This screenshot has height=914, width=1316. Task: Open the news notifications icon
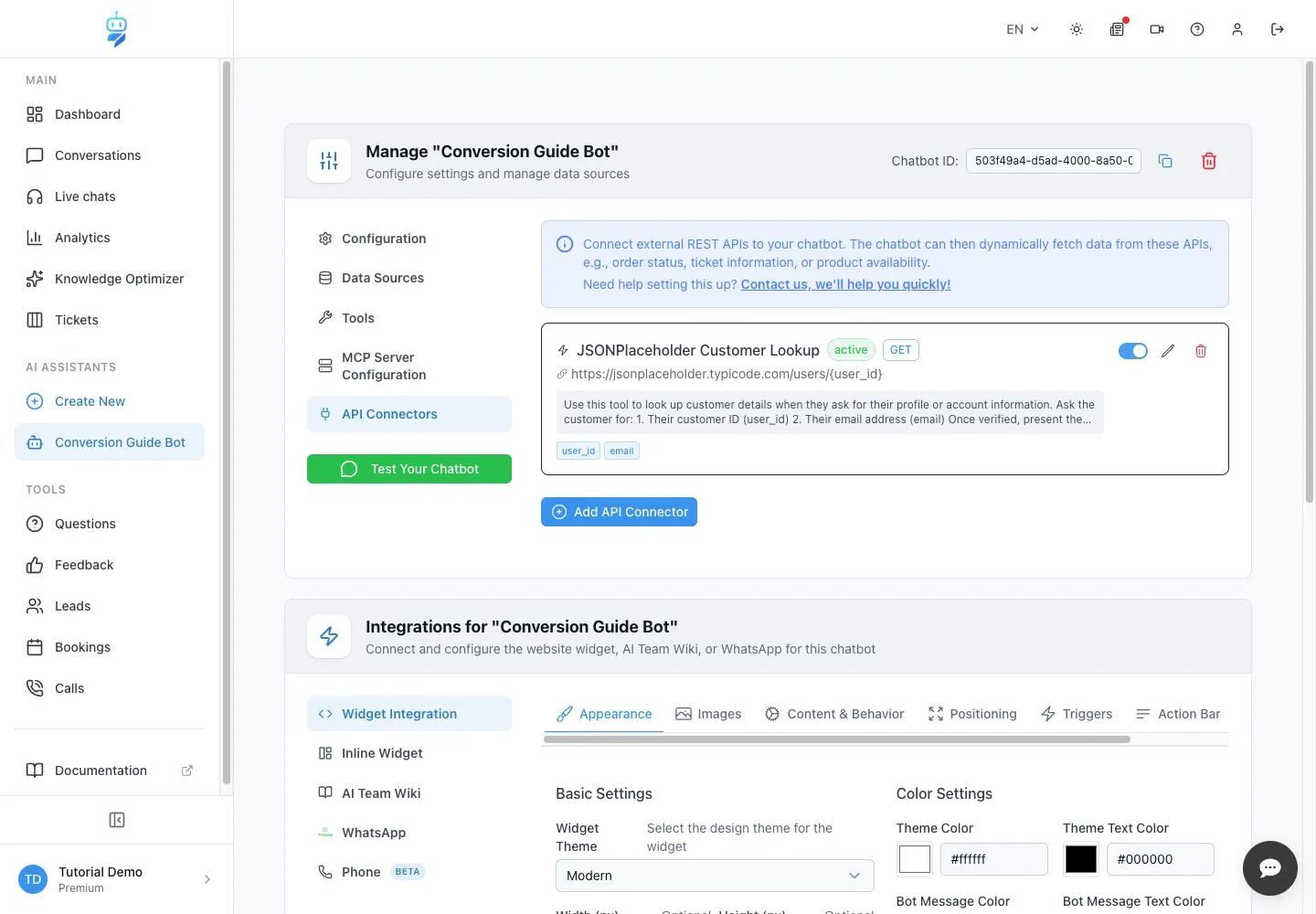point(1117,29)
